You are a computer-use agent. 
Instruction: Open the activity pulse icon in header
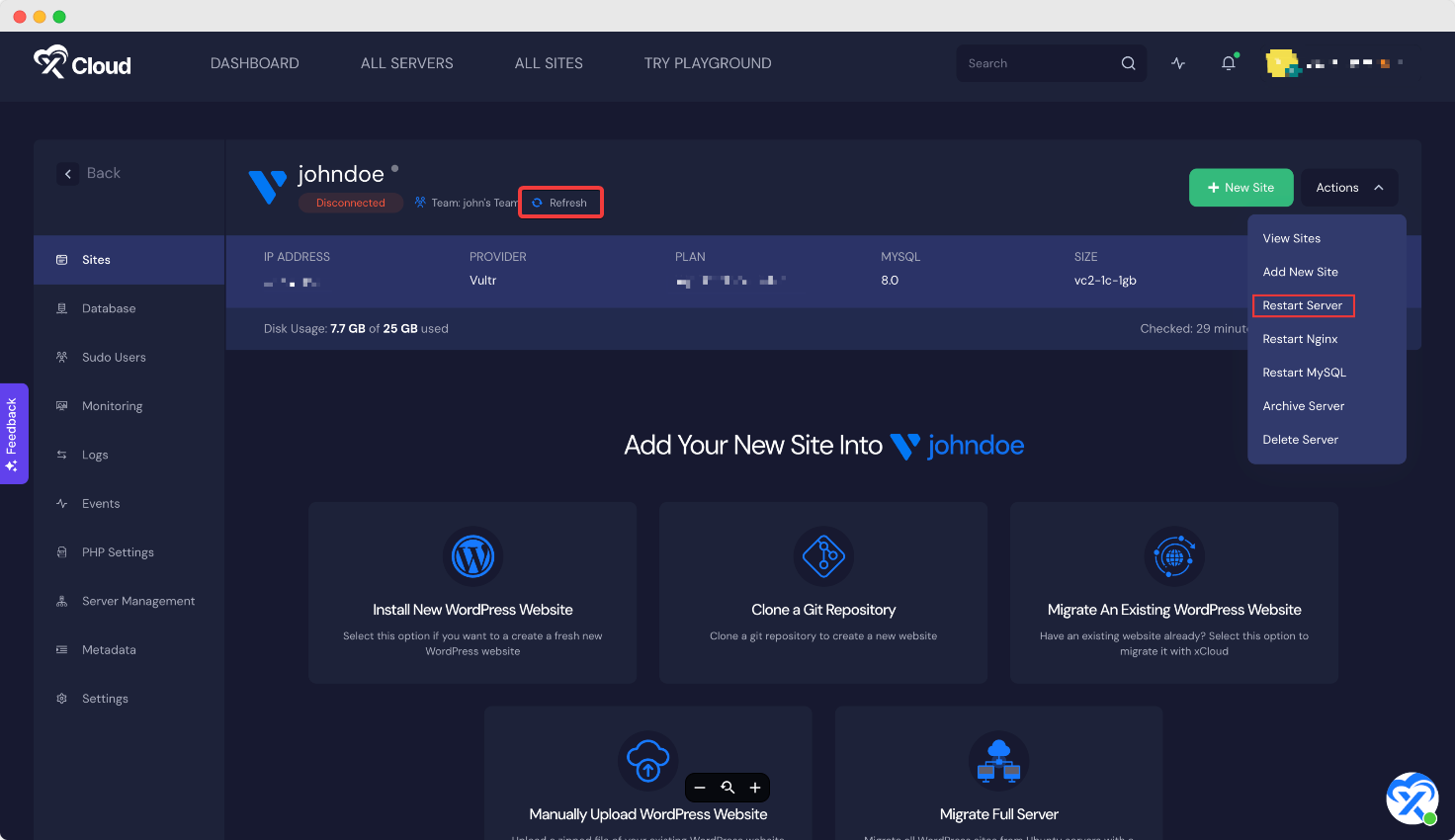1178,63
